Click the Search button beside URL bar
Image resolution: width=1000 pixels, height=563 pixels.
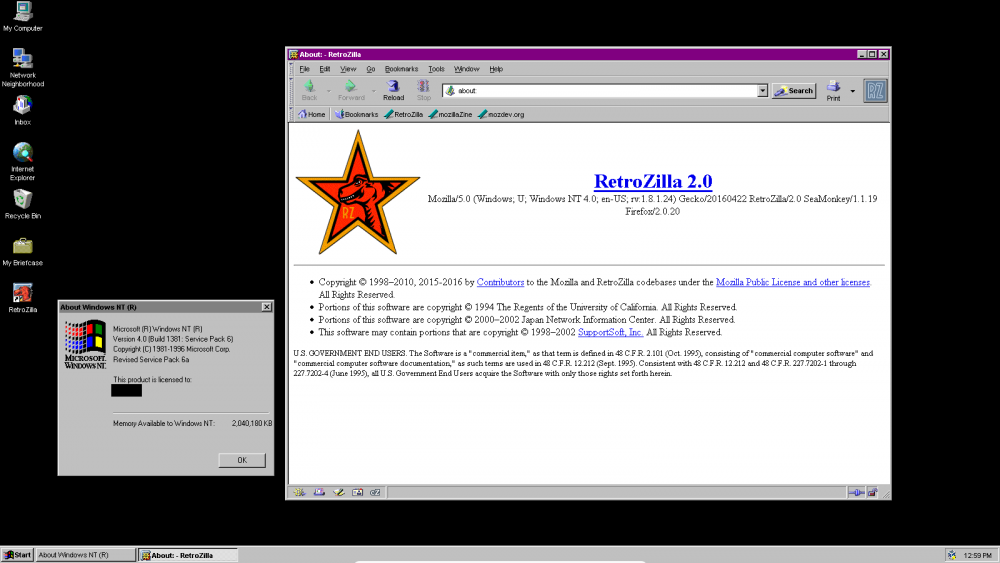pos(794,91)
